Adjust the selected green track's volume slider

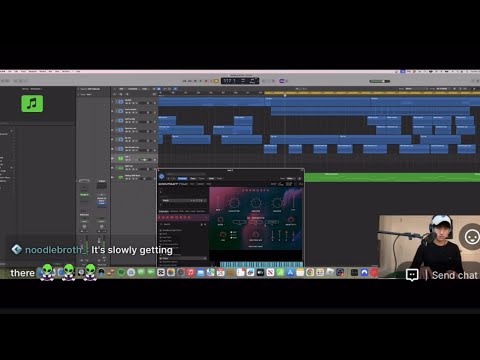click(145, 160)
